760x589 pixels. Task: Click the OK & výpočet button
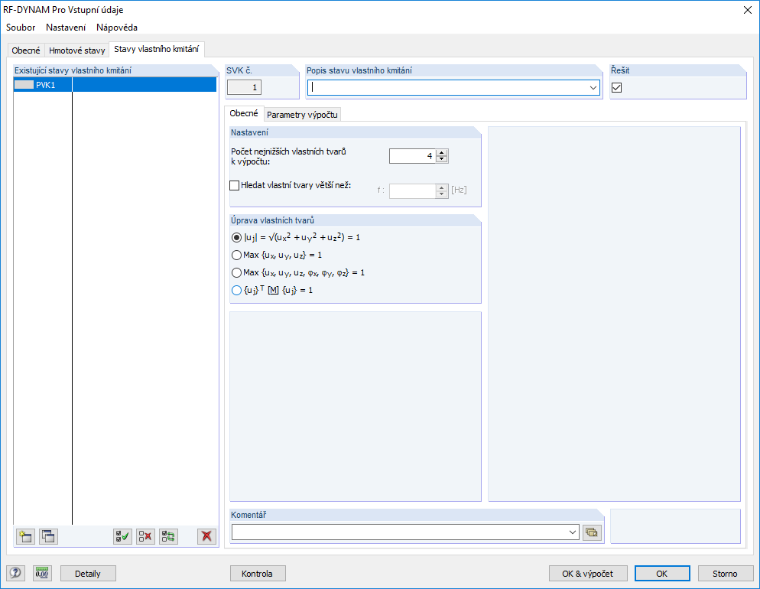pos(588,573)
